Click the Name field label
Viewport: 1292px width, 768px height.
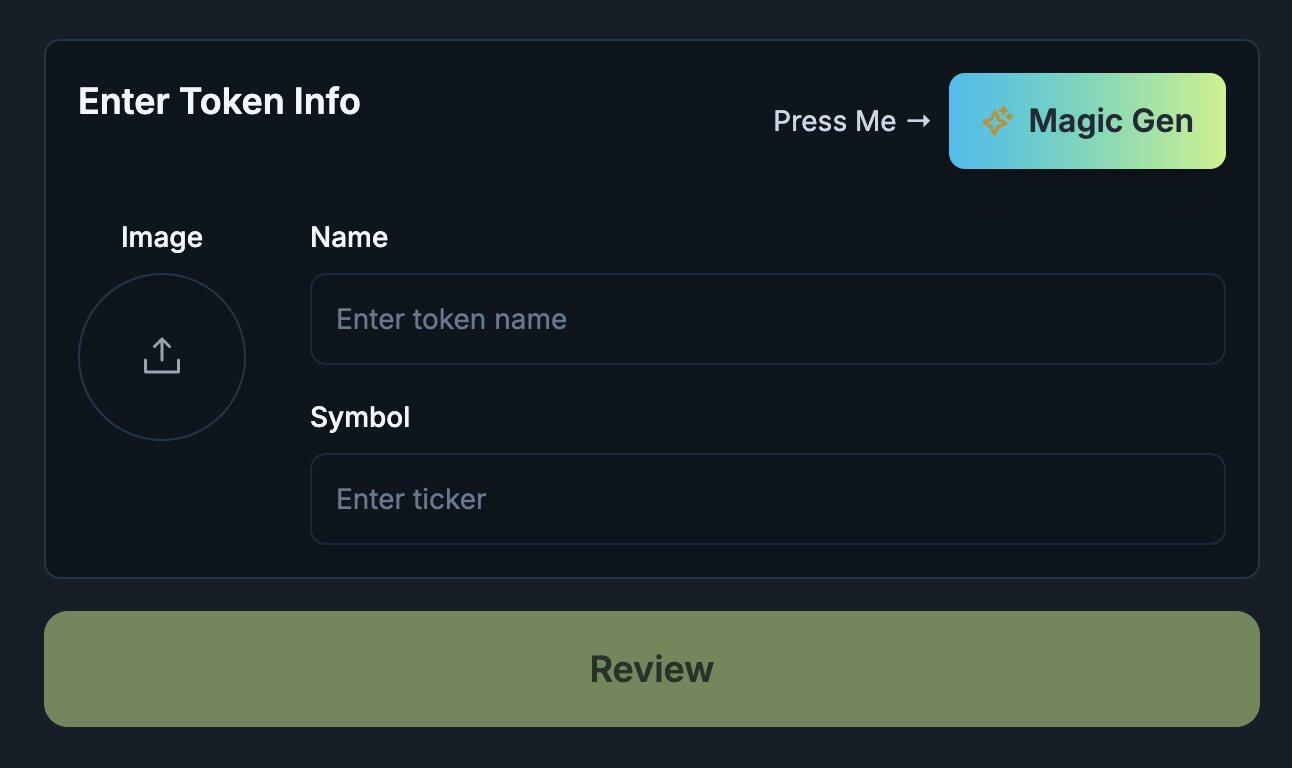click(349, 237)
